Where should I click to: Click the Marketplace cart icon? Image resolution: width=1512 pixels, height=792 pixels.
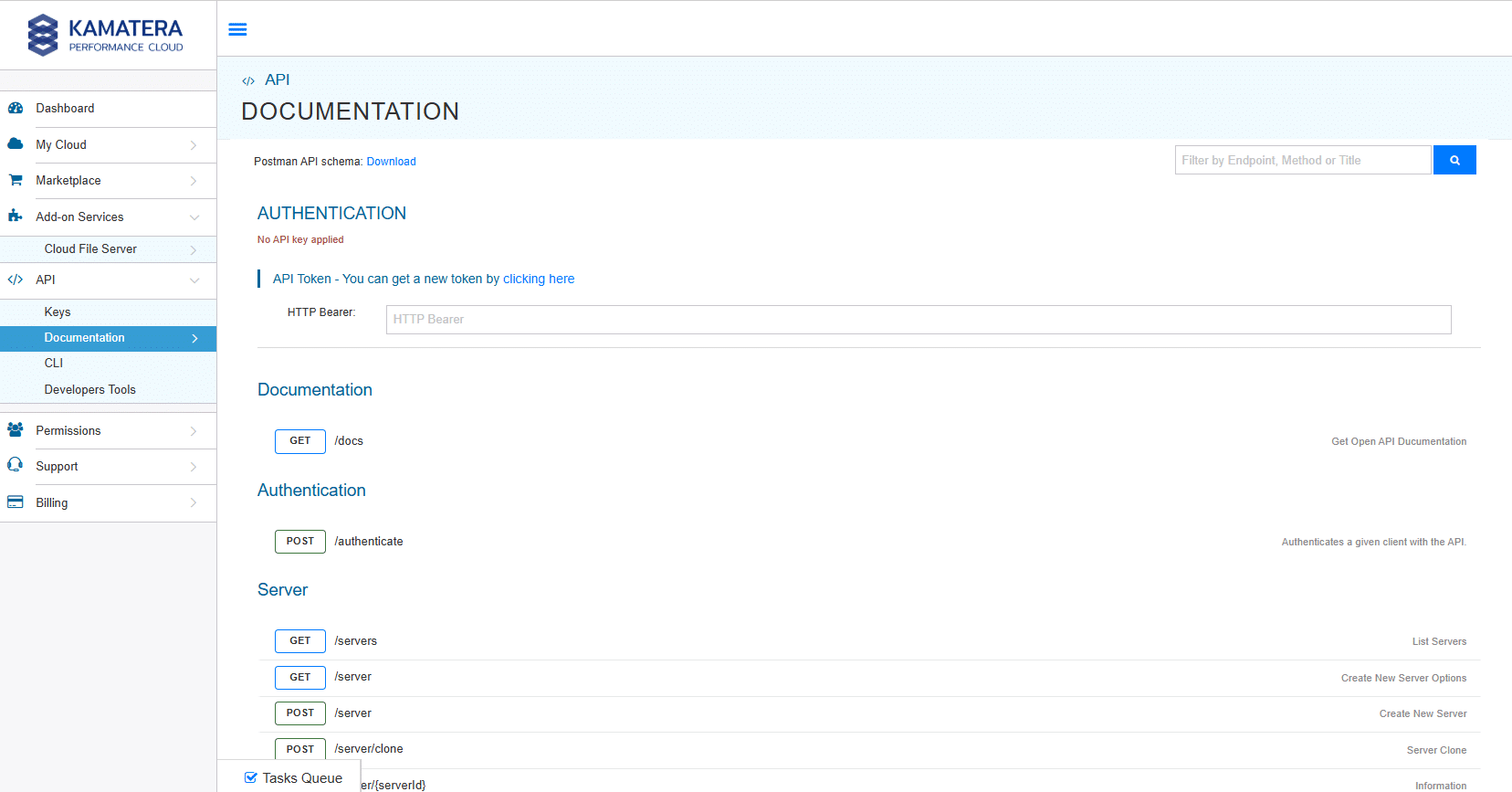click(x=16, y=180)
